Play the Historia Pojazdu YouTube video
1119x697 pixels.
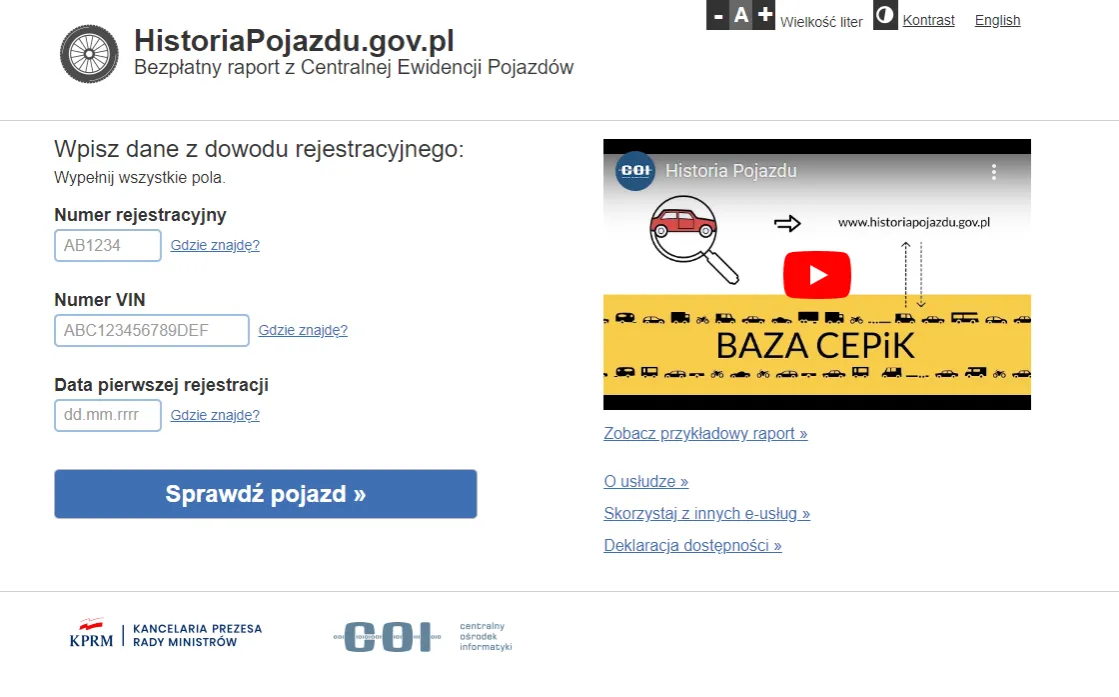tap(817, 275)
